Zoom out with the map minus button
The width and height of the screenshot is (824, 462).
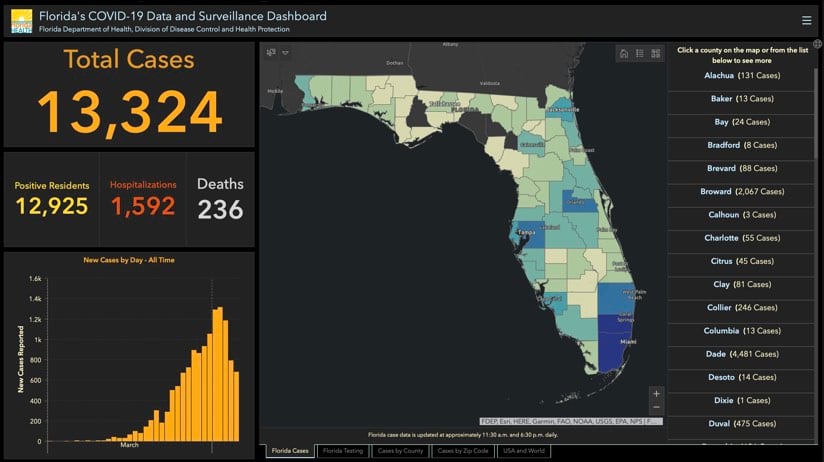[x=656, y=407]
